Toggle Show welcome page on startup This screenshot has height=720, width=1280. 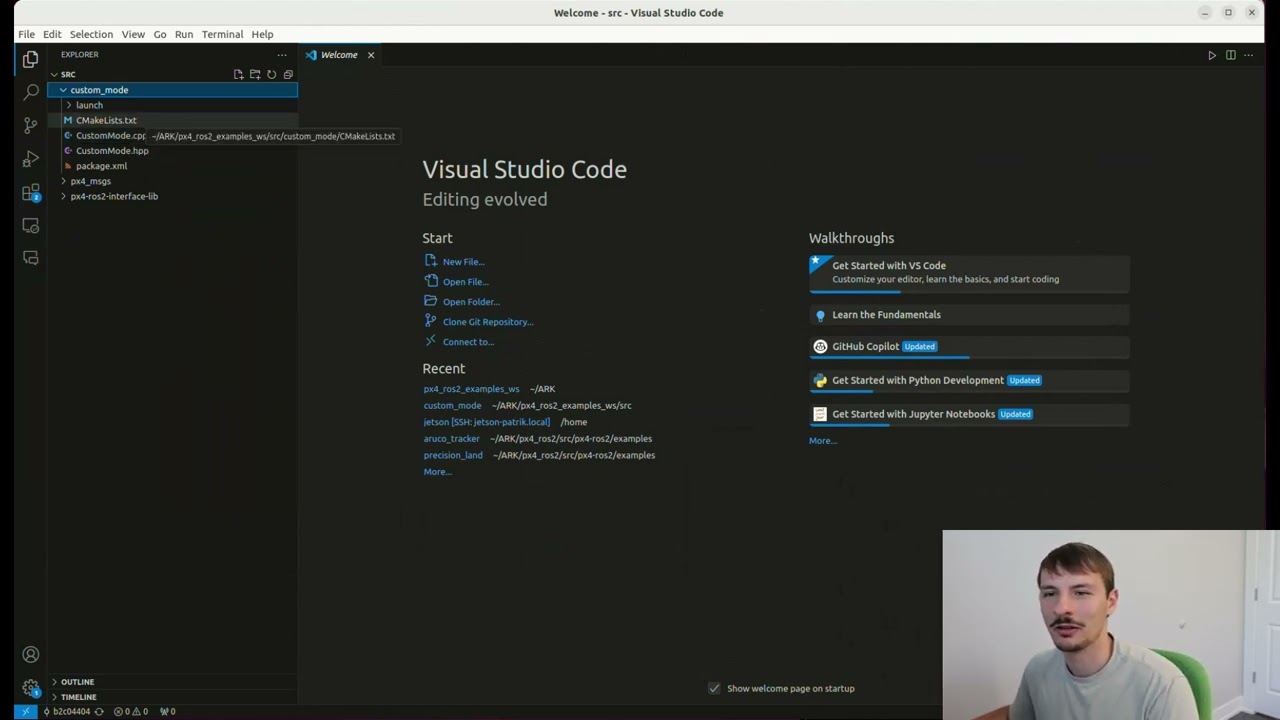[714, 688]
